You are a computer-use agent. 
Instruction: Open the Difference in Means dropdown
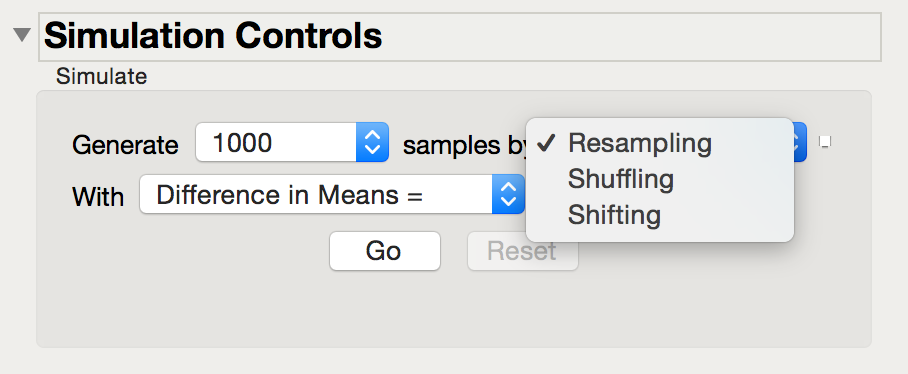pyautogui.click(x=332, y=194)
